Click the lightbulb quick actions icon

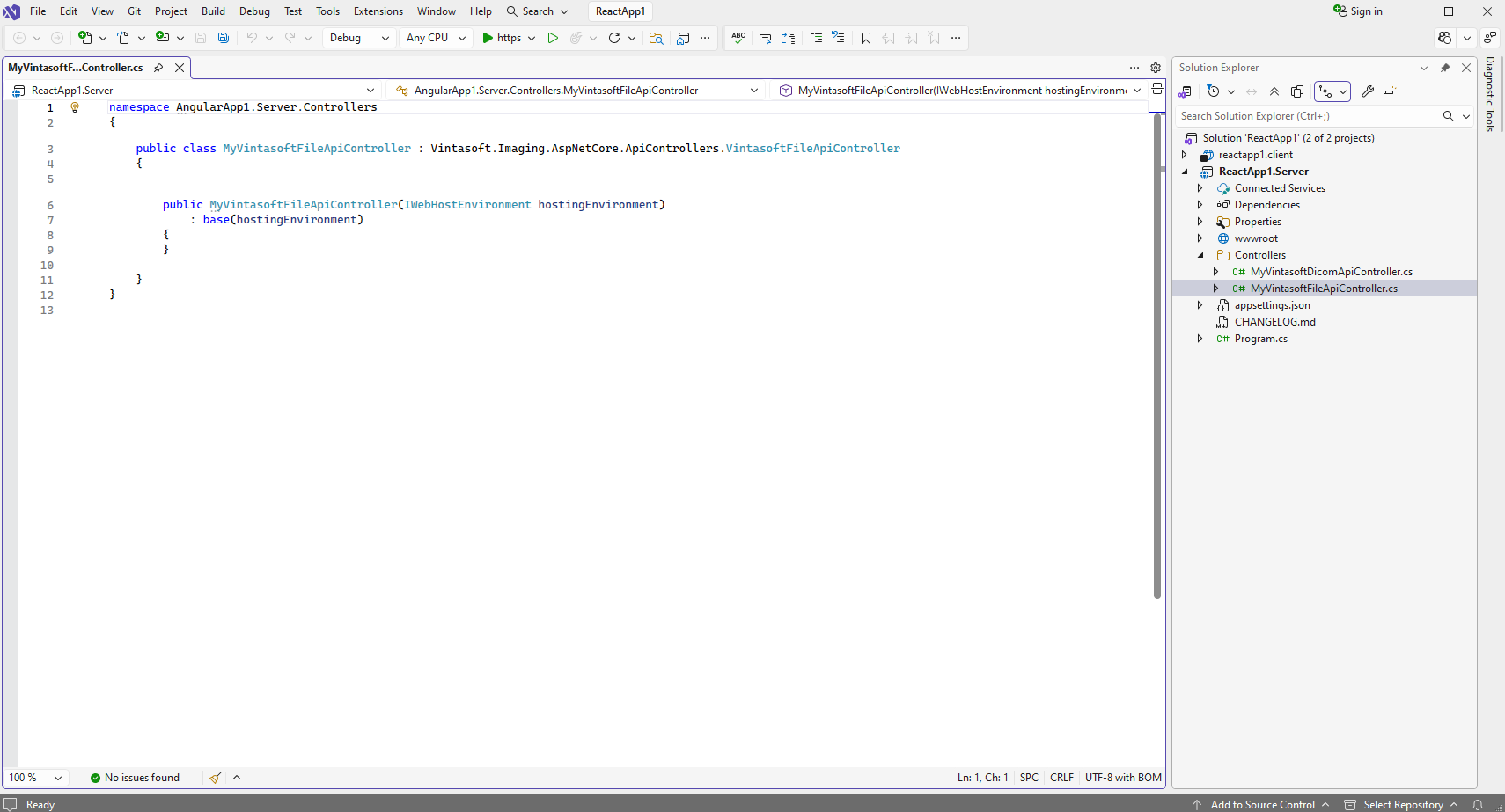click(x=75, y=107)
